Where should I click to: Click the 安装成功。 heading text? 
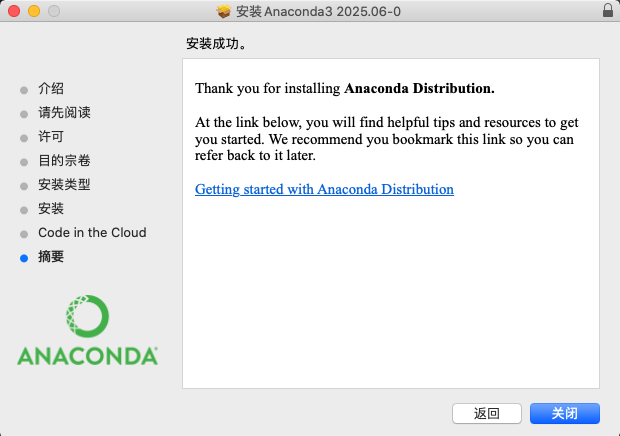point(216,44)
